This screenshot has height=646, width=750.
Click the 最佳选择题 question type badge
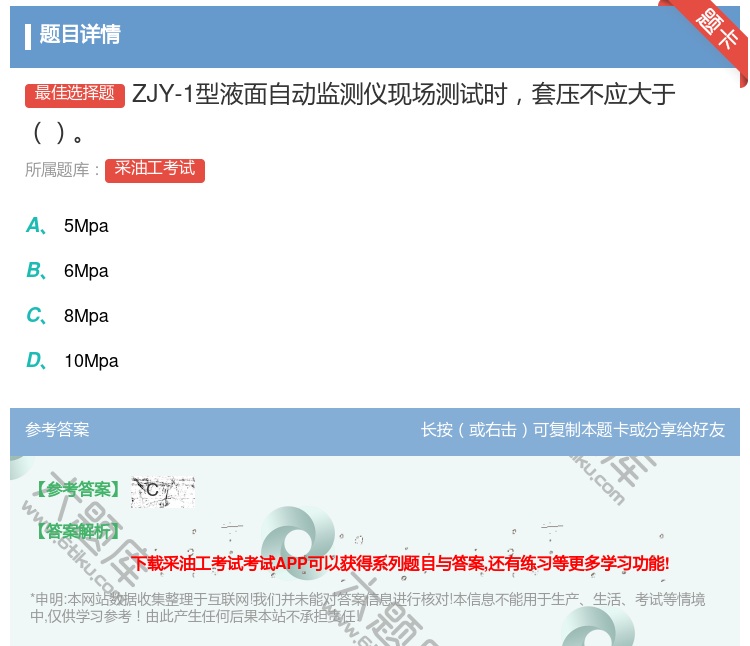click(x=75, y=95)
